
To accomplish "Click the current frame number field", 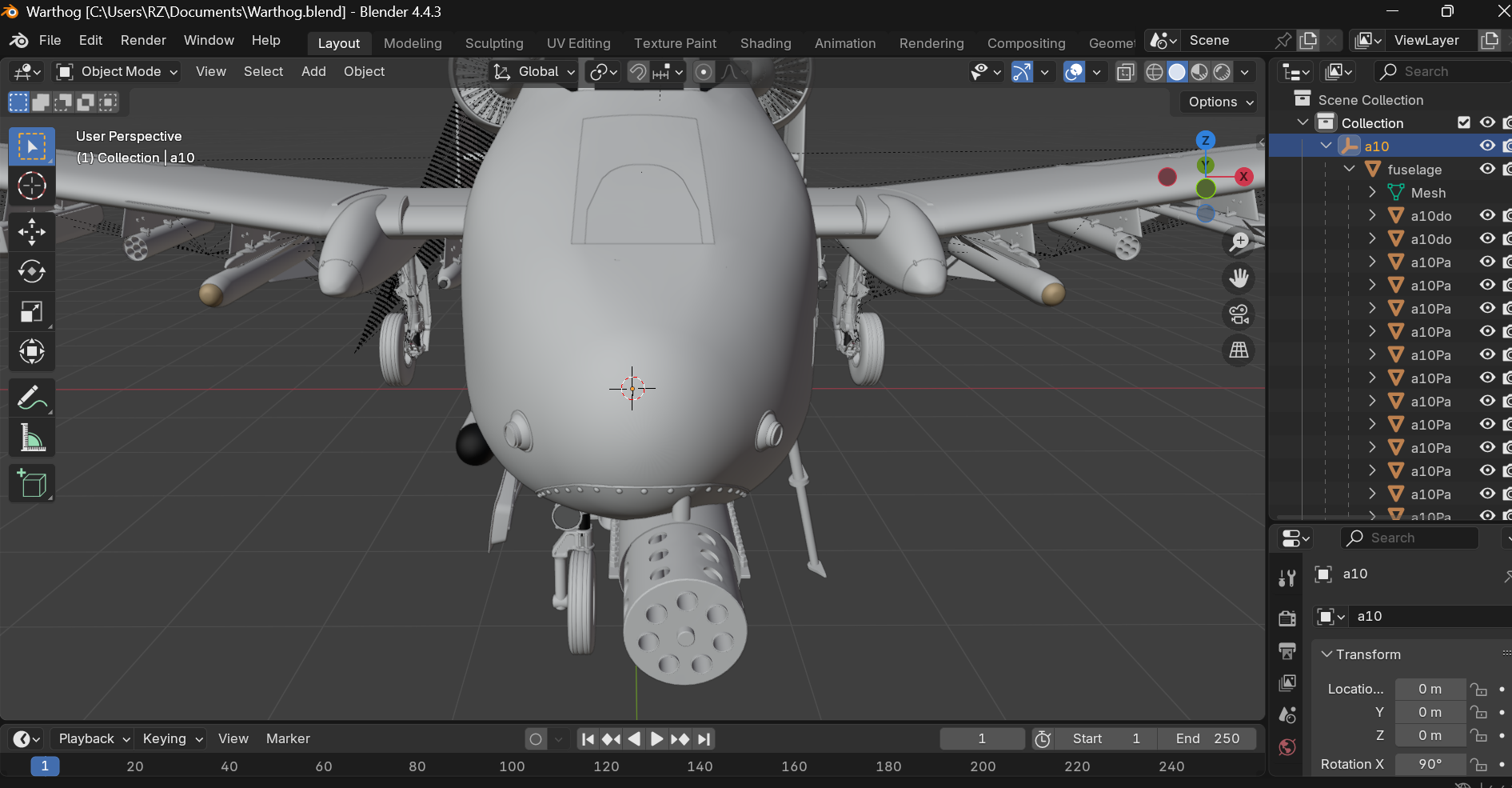I will tap(982, 739).
